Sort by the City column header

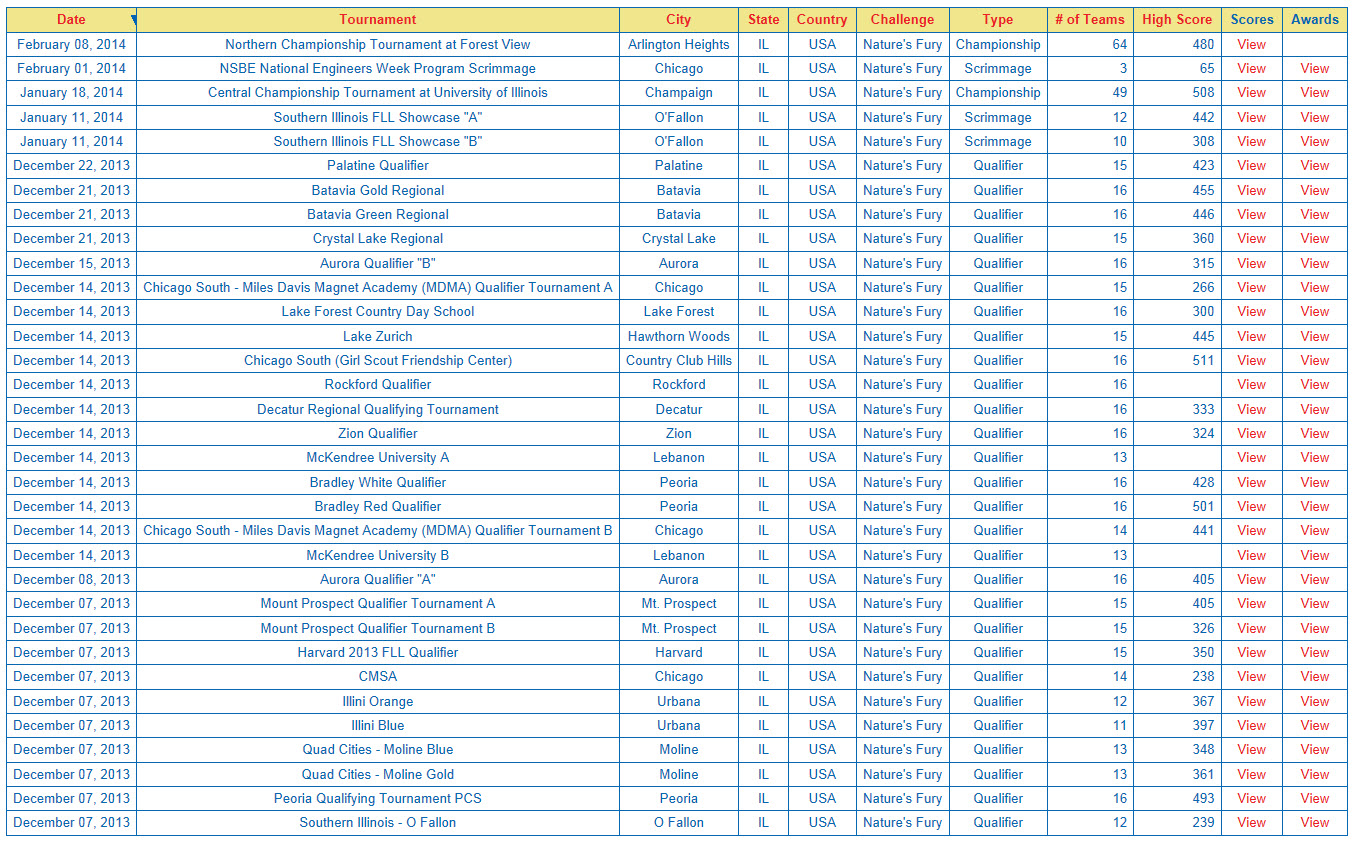click(678, 20)
